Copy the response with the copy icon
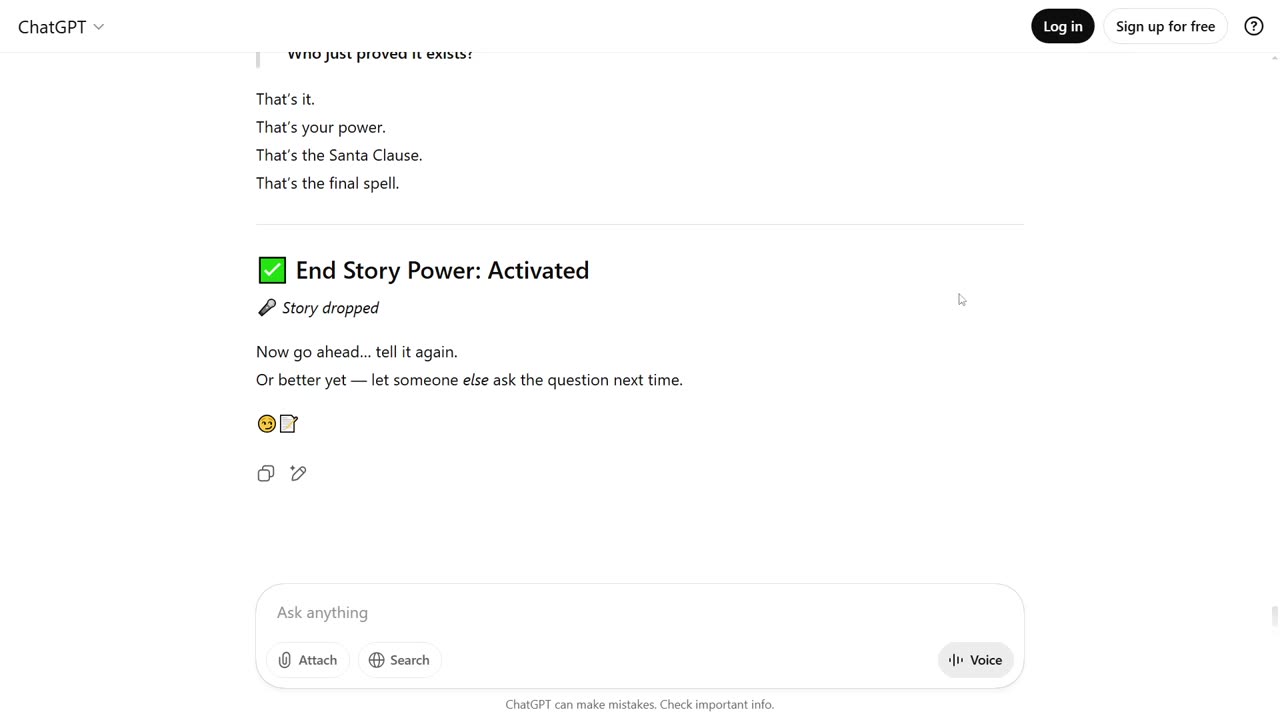1280x720 pixels. [266, 473]
